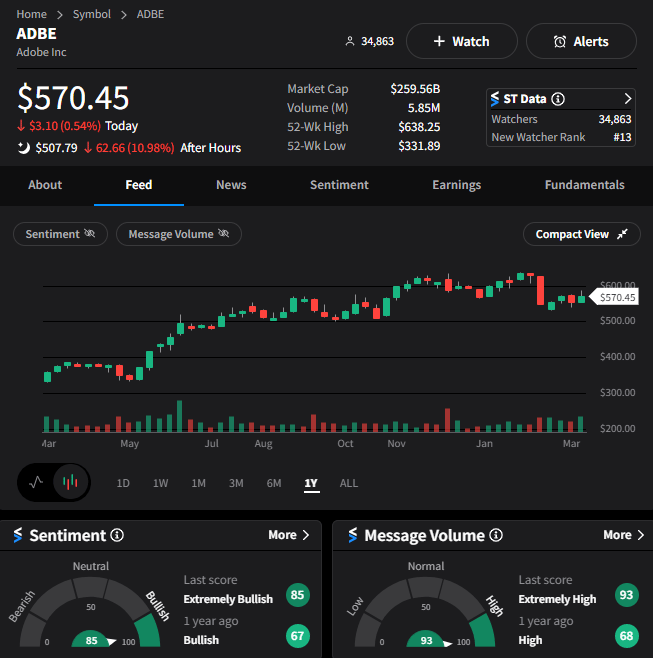
Task: Click the ADBE breadcrumb link
Action: tap(150, 14)
